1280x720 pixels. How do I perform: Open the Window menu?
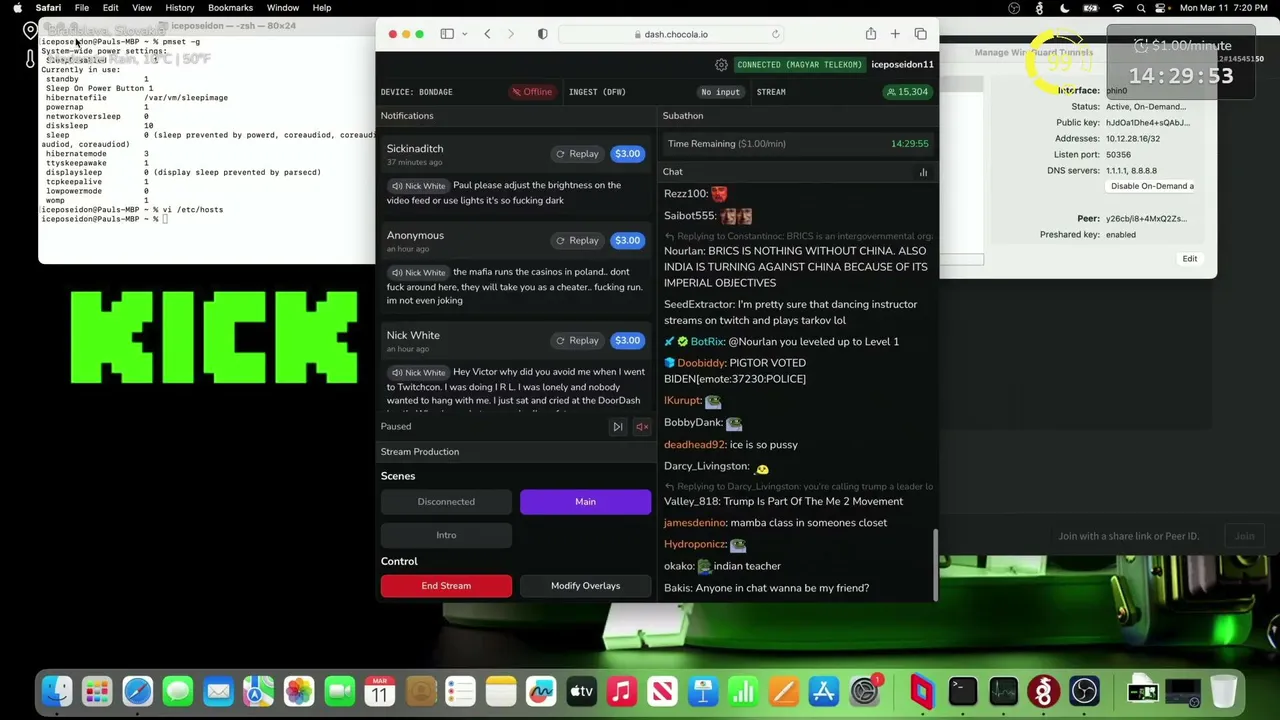tap(283, 8)
